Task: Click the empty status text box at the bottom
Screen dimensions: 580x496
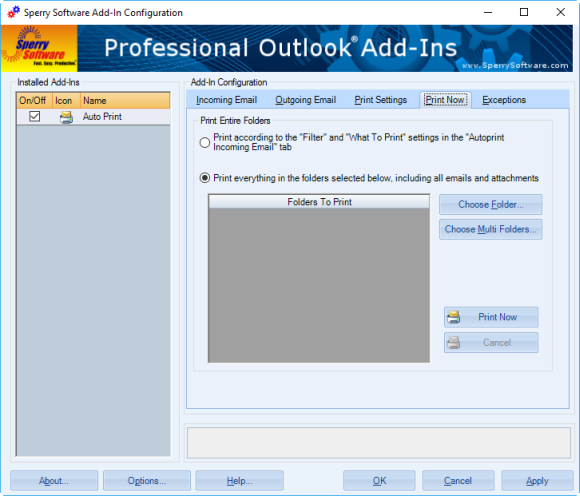Action: point(379,443)
